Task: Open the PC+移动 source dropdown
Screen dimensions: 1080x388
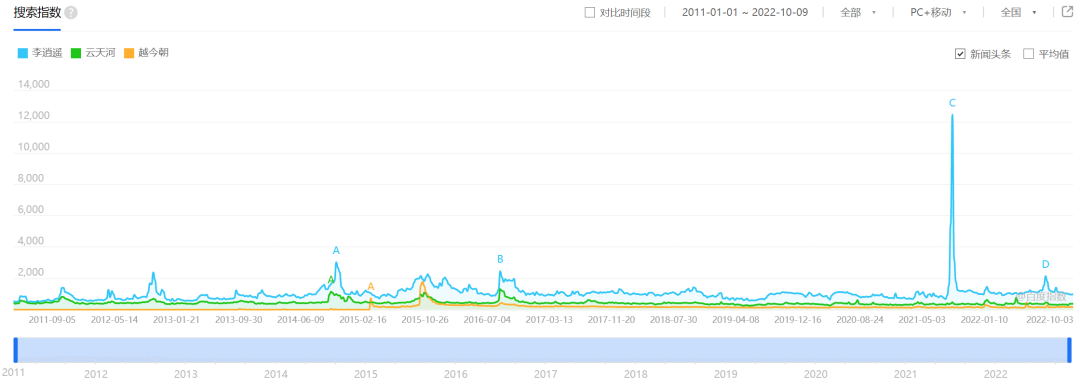Action: (938, 12)
